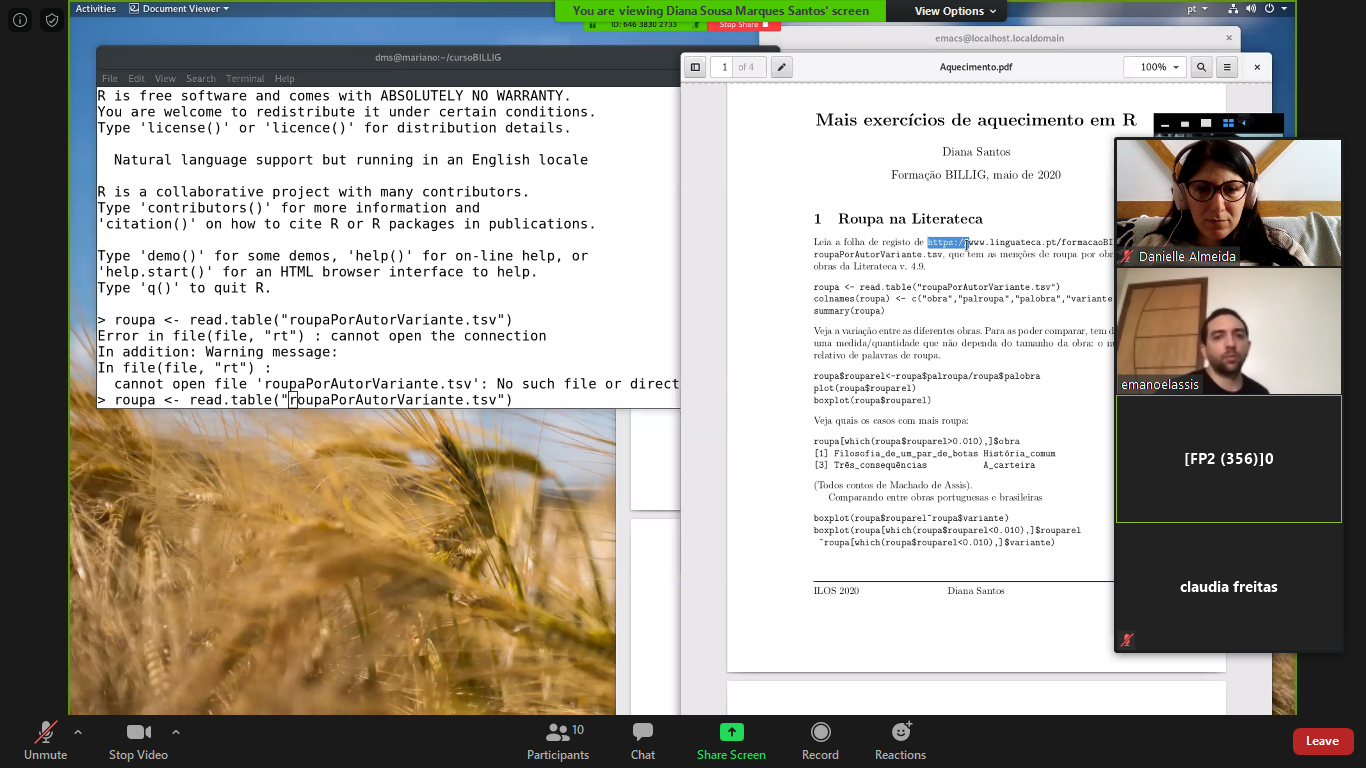Open the Reactions picker
The image size is (1366, 768).
click(x=900, y=741)
